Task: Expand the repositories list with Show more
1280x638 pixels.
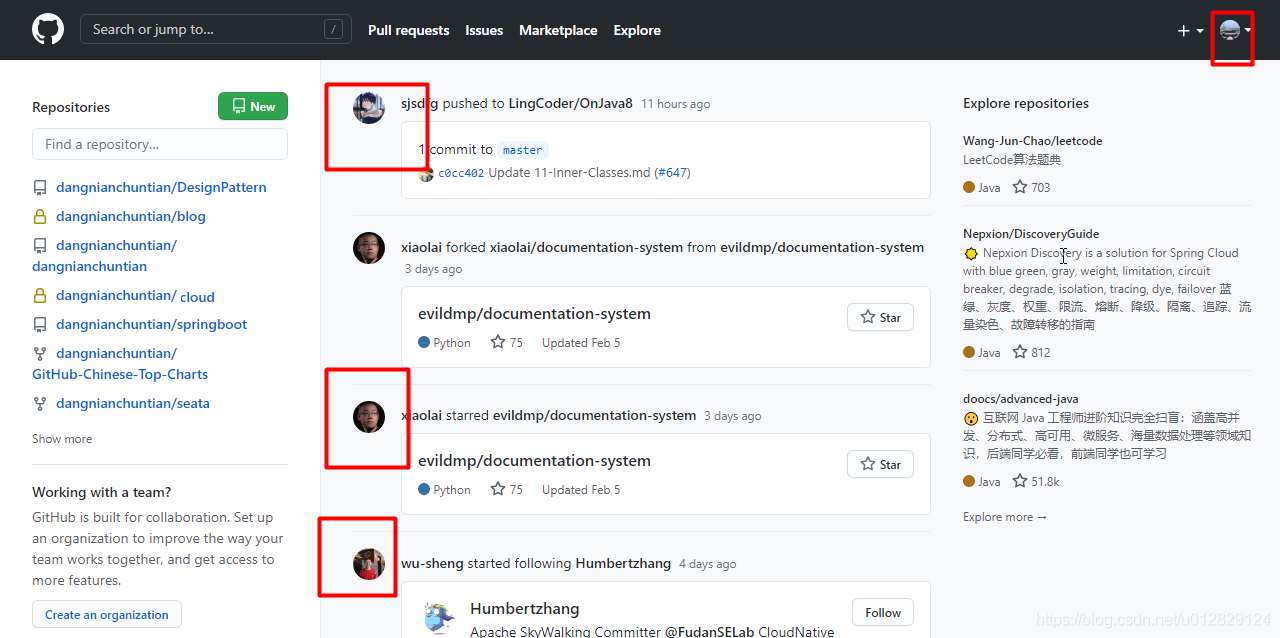Action: [x=62, y=439]
